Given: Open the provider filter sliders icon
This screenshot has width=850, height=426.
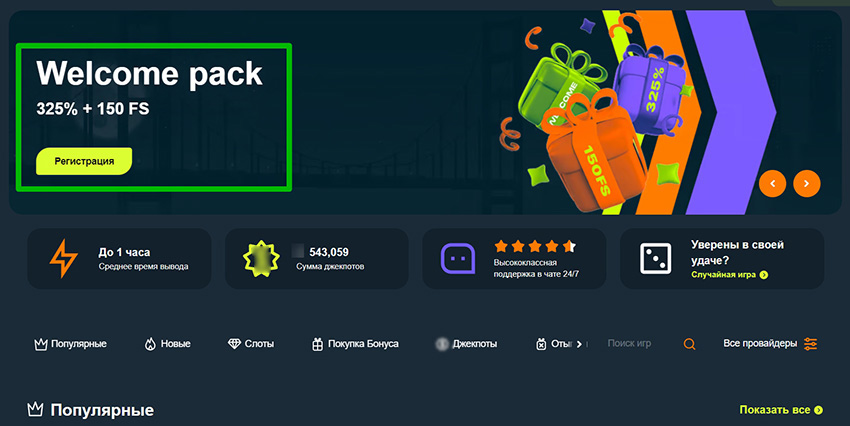Looking at the screenshot, I should coord(810,344).
